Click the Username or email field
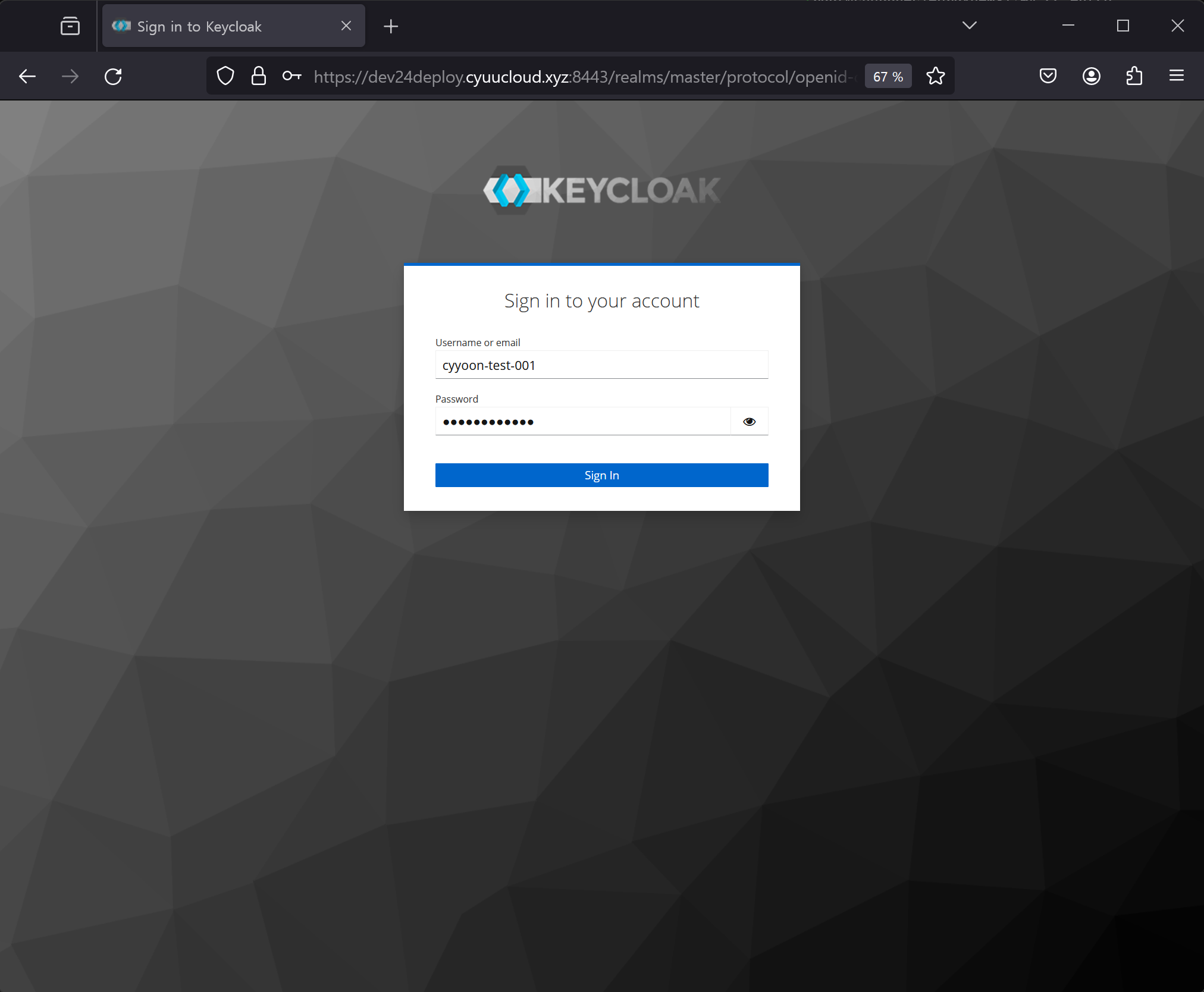Viewport: 1204px width, 992px height. (x=601, y=365)
